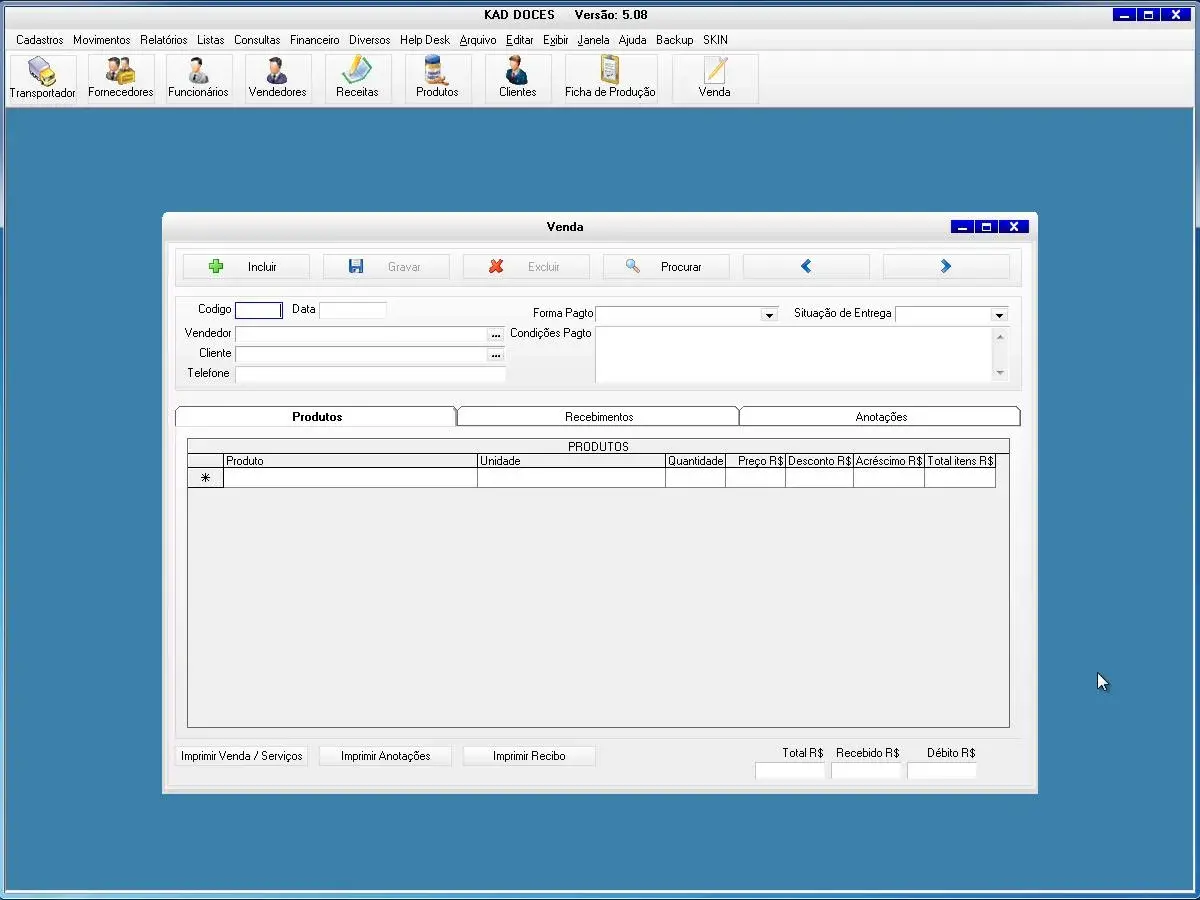This screenshot has width=1200, height=900.
Task: Click the Preço R$ column header
Action: [755, 461]
